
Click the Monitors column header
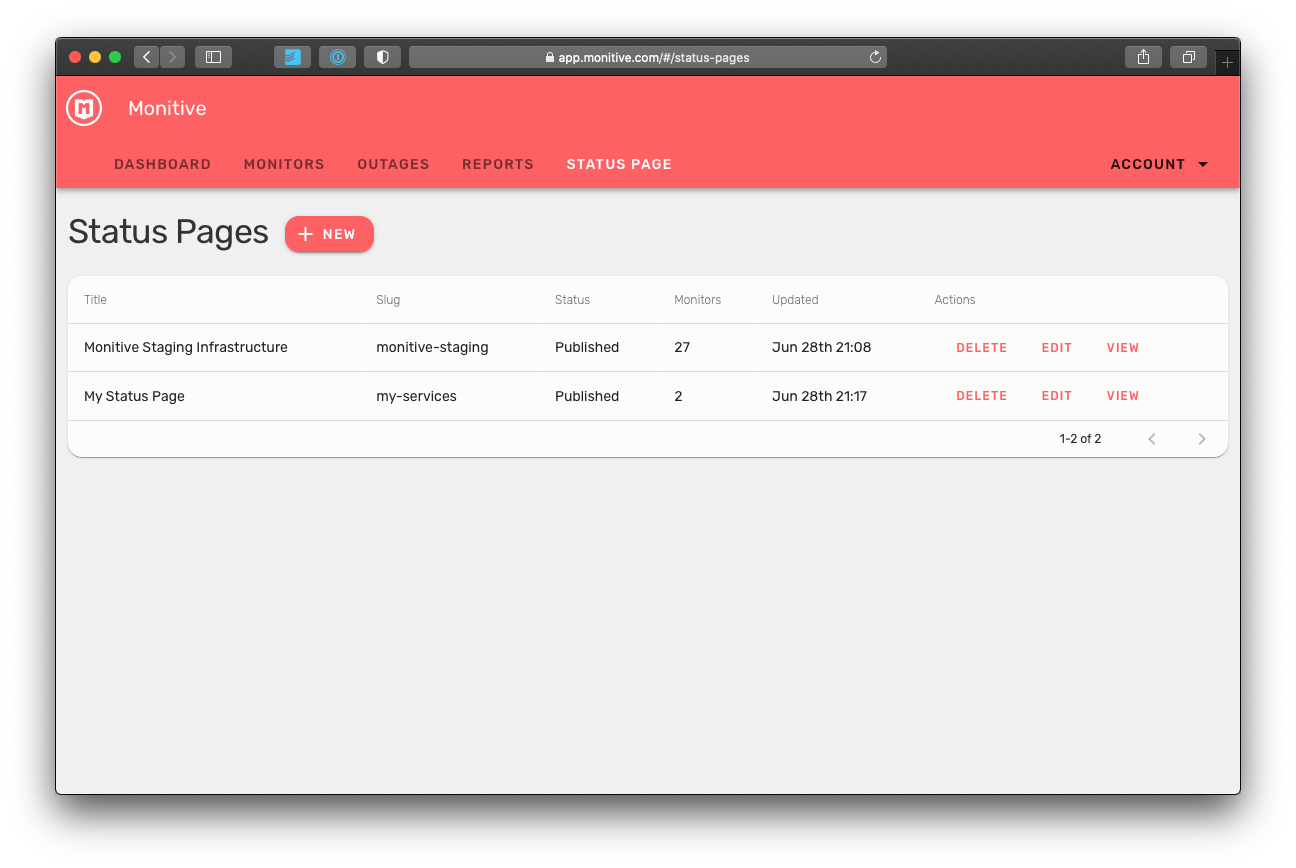click(697, 300)
